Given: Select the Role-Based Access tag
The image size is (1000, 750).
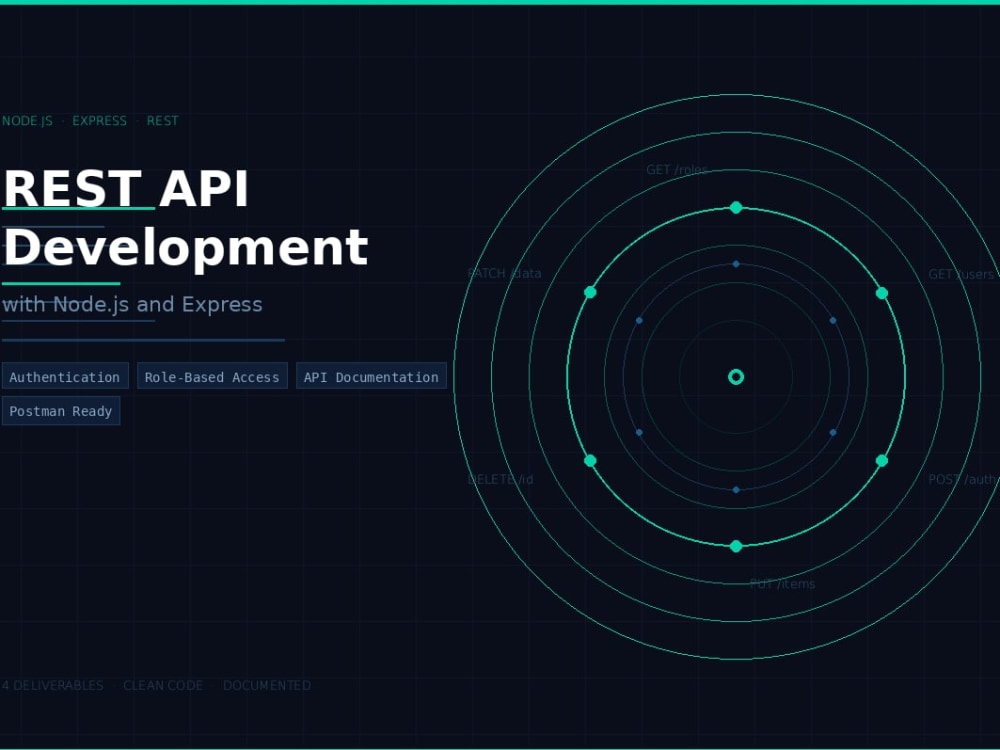Looking at the screenshot, I should tap(212, 376).
